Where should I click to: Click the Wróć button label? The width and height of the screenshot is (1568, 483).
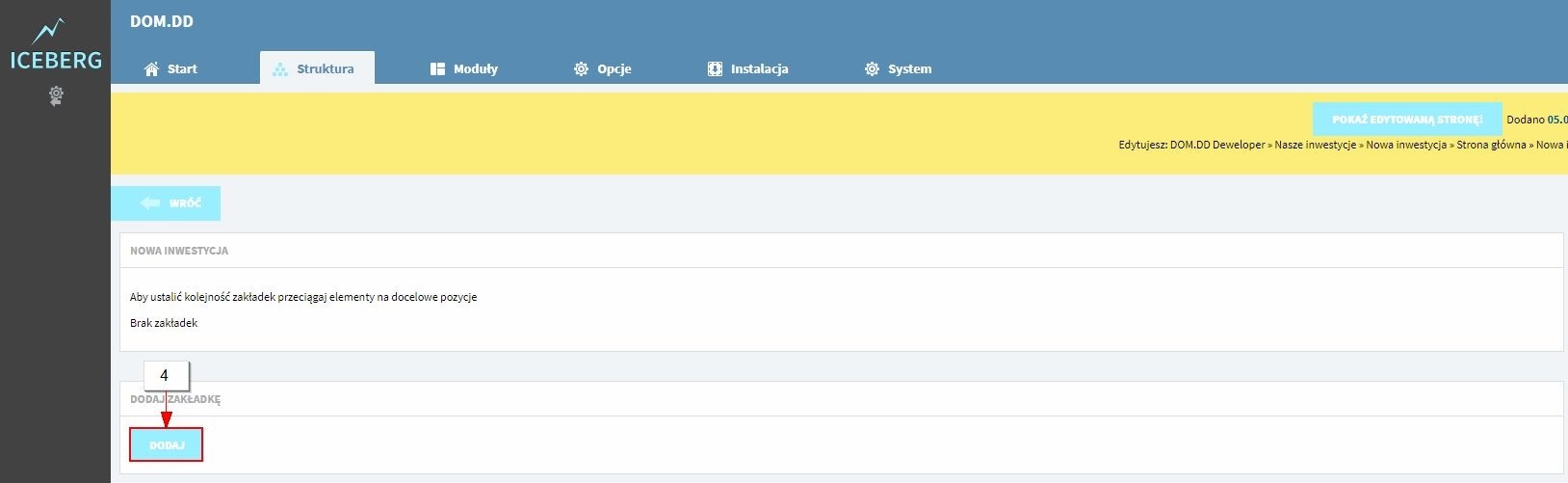pos(185,203)
